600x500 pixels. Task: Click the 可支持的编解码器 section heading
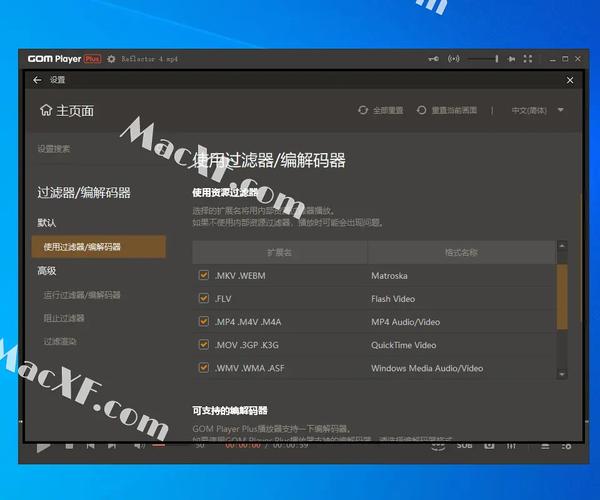(230, 411)
